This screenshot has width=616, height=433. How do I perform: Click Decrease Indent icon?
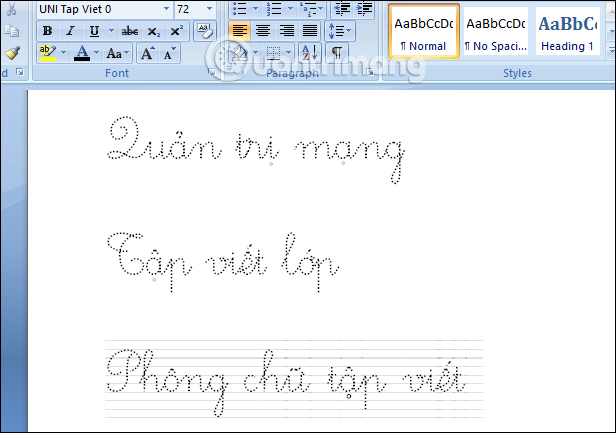click(x=343, y=9)
